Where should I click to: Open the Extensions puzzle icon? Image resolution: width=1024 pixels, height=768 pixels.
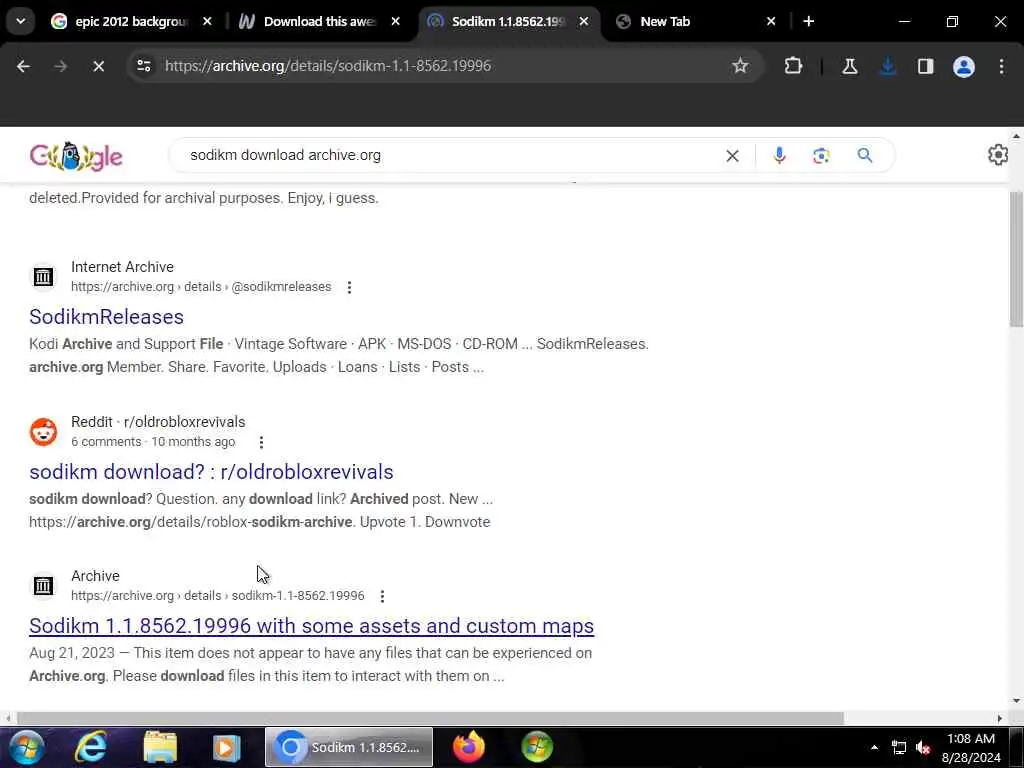pyautogui.click(x=793, y=66)
